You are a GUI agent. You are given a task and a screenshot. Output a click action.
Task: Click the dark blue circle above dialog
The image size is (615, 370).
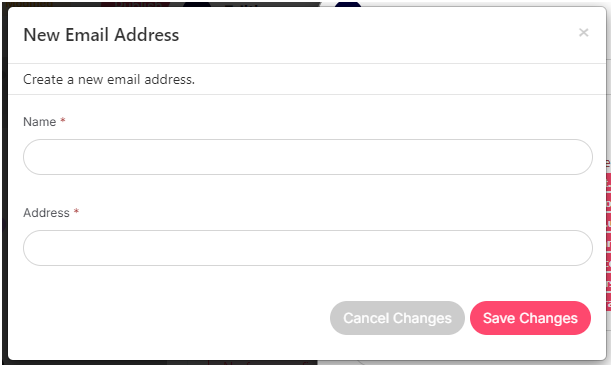348,4
